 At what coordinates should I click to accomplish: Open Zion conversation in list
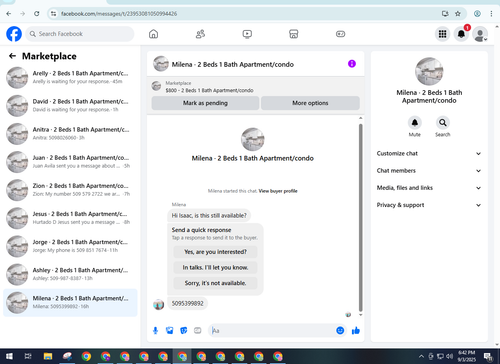click(x=70, y=190)
